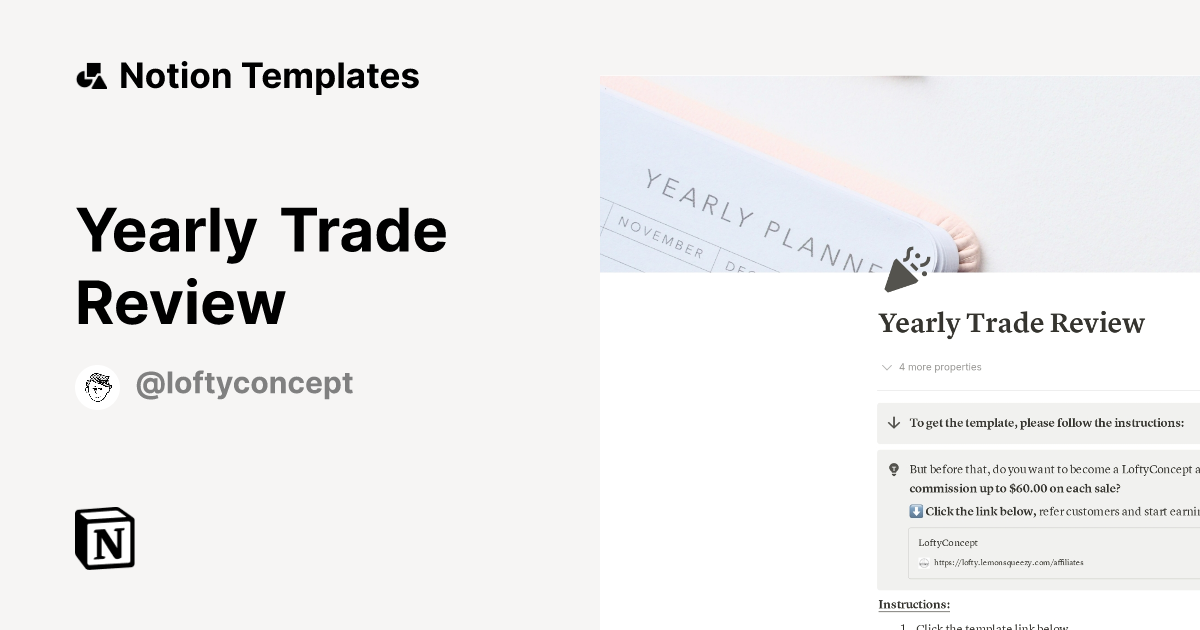
Task: Click the bookmark favicon beside the URL
Action: point(924,563)
